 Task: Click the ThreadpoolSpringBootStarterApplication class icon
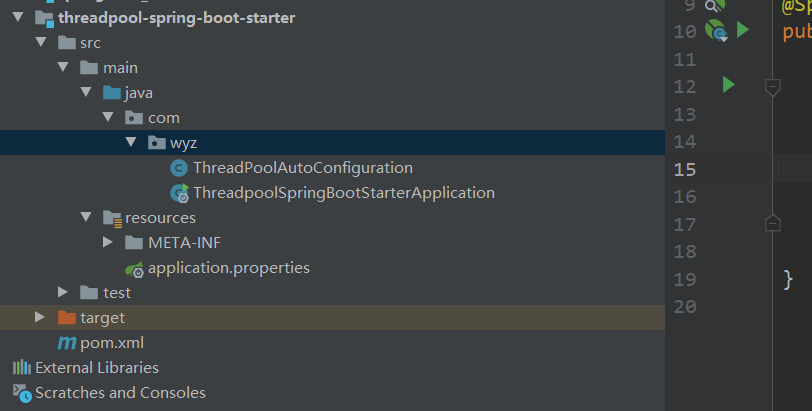[179, 193]
